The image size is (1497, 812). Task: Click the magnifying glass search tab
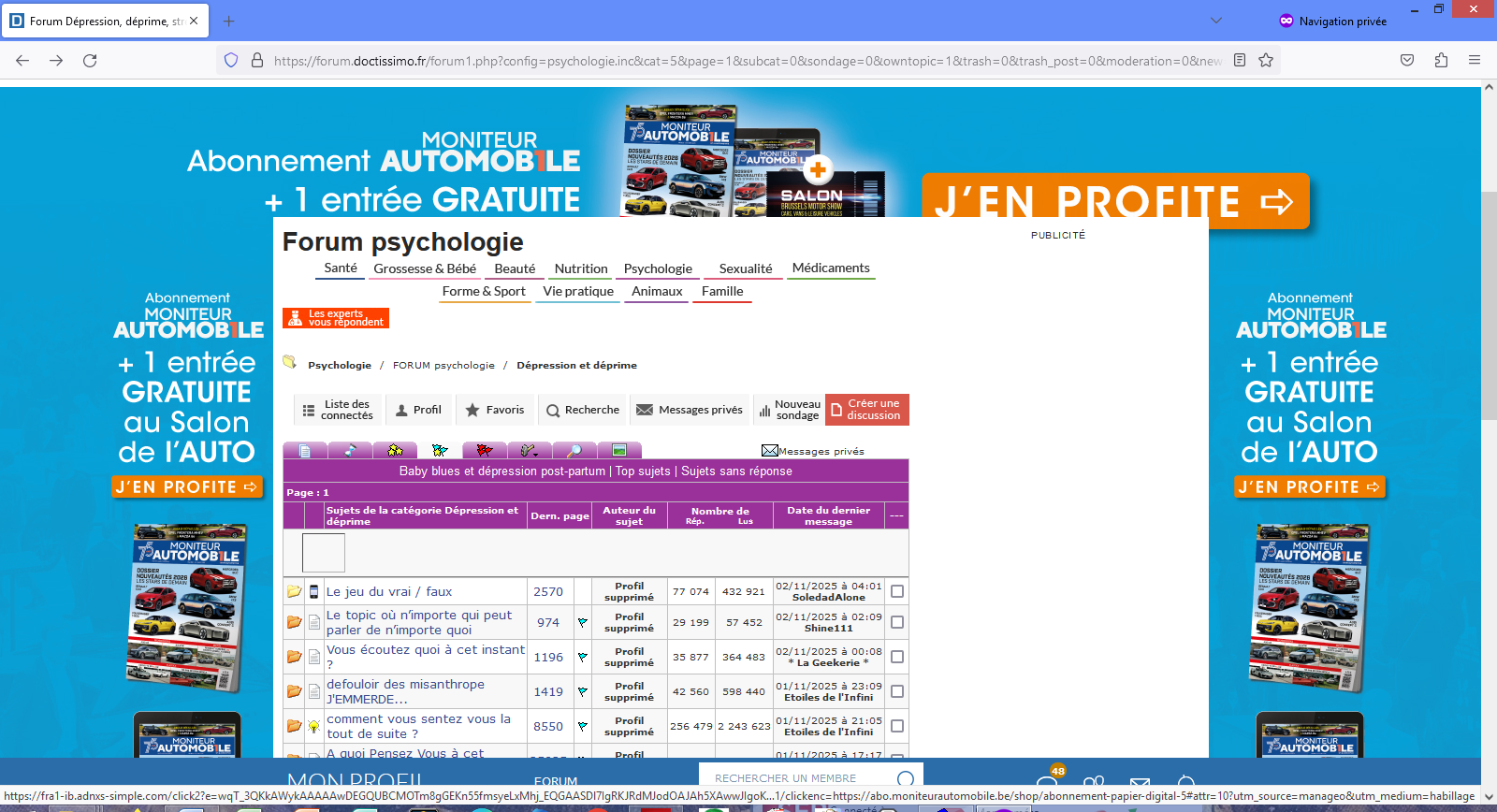pyautogui.click(x=574, y=450)
